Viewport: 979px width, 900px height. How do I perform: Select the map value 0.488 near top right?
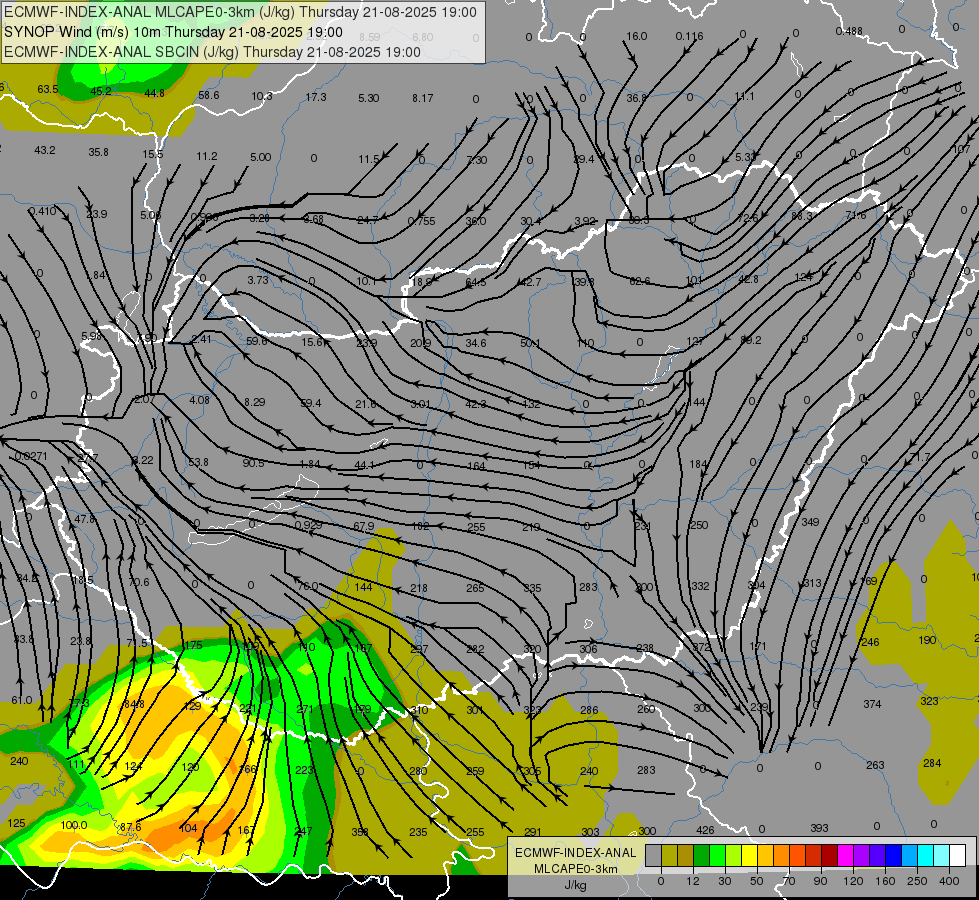click(849, 31)
